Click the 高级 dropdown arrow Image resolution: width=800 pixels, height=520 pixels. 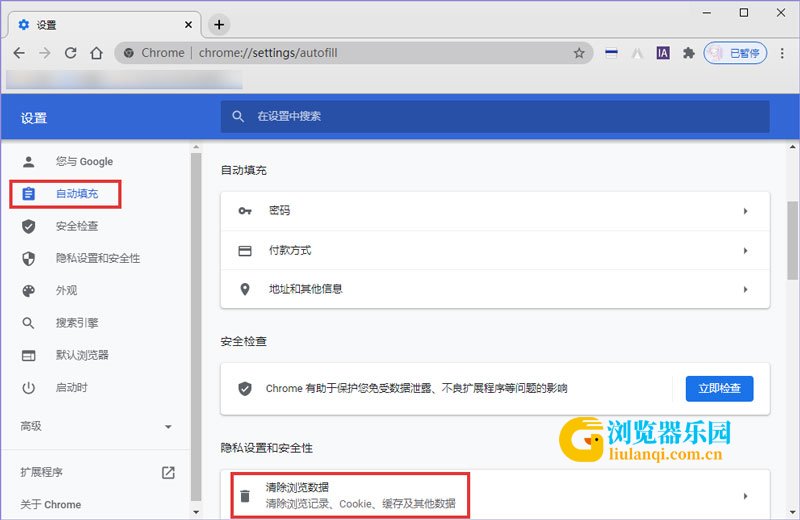pos(168,427)
